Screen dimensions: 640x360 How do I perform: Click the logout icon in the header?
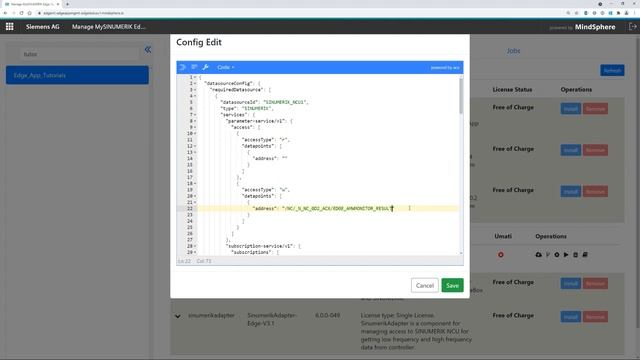click(x=632, y=27)
